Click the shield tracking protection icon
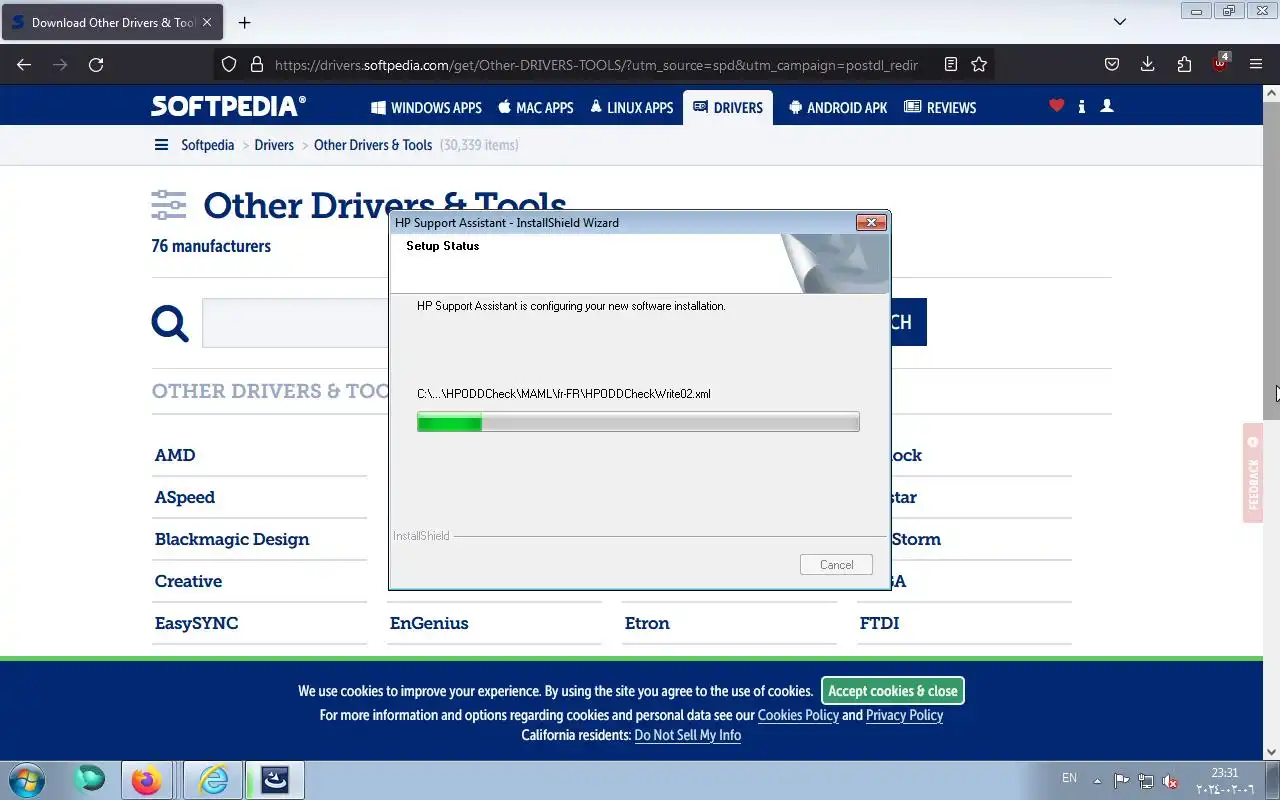 point(229,64)
